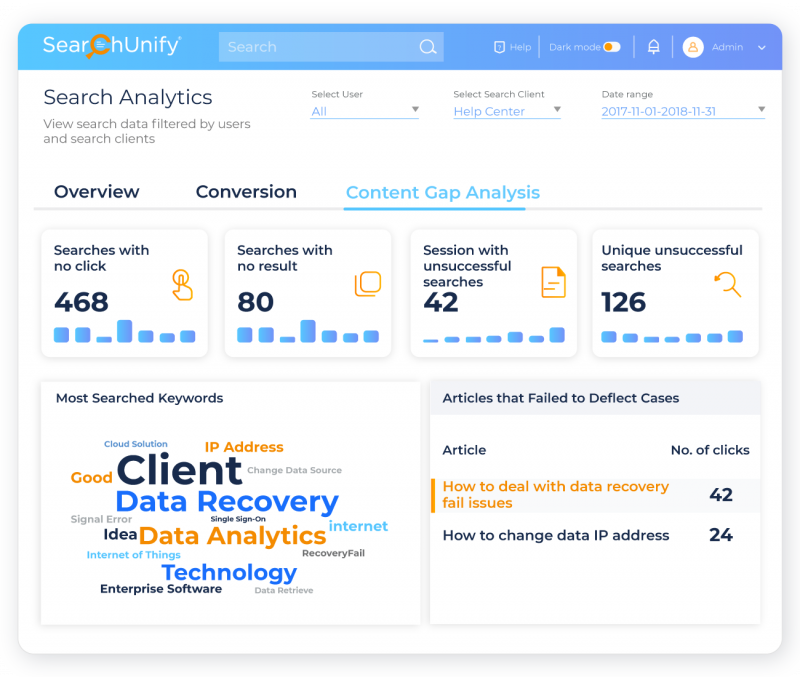Open notifications bell
Image resolution: width=800 pixels, height=677 pixels.
coord(654,47)
